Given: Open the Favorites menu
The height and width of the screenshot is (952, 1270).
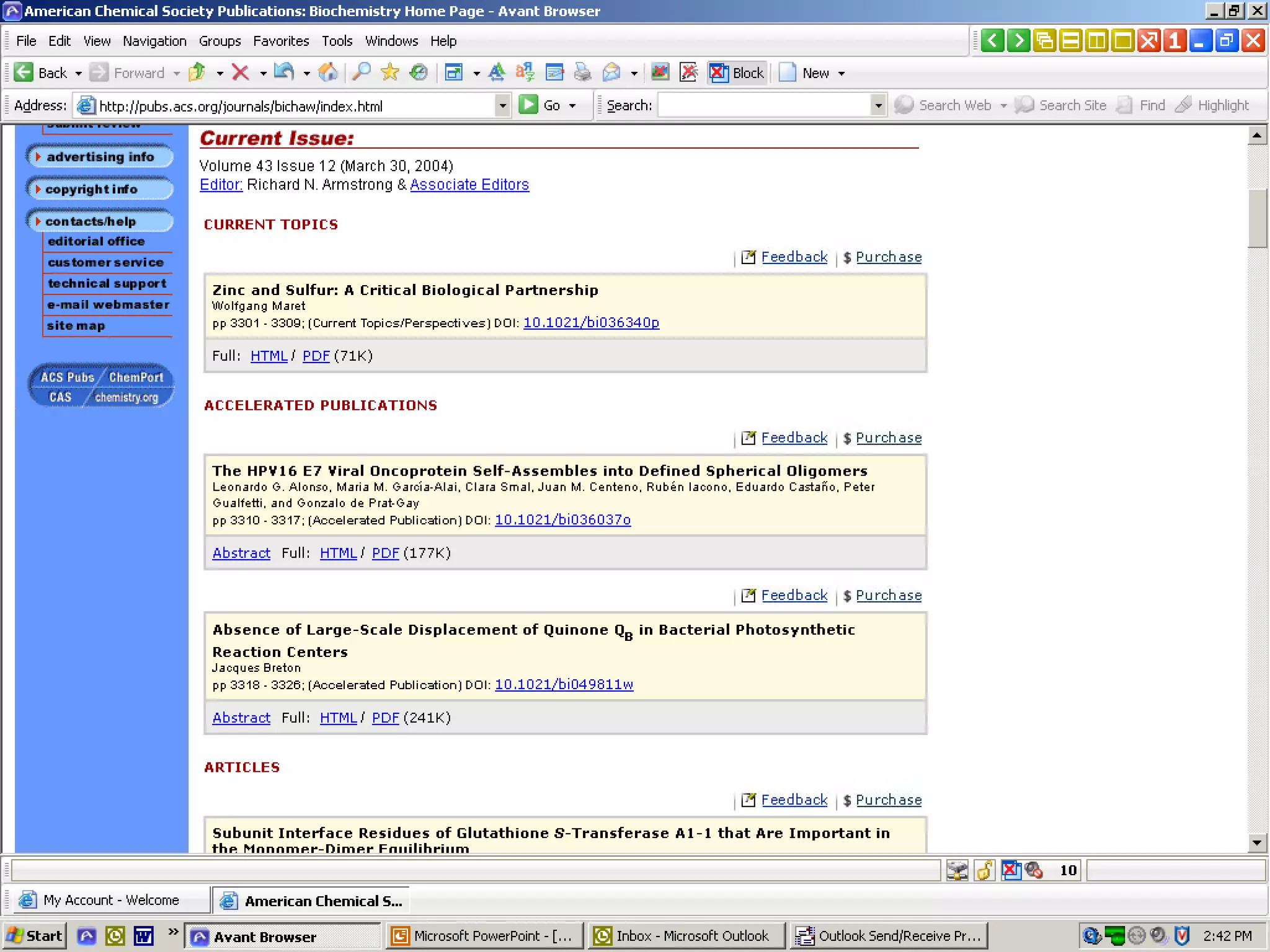Looking at the screenshot, I should tap(280, 41).
